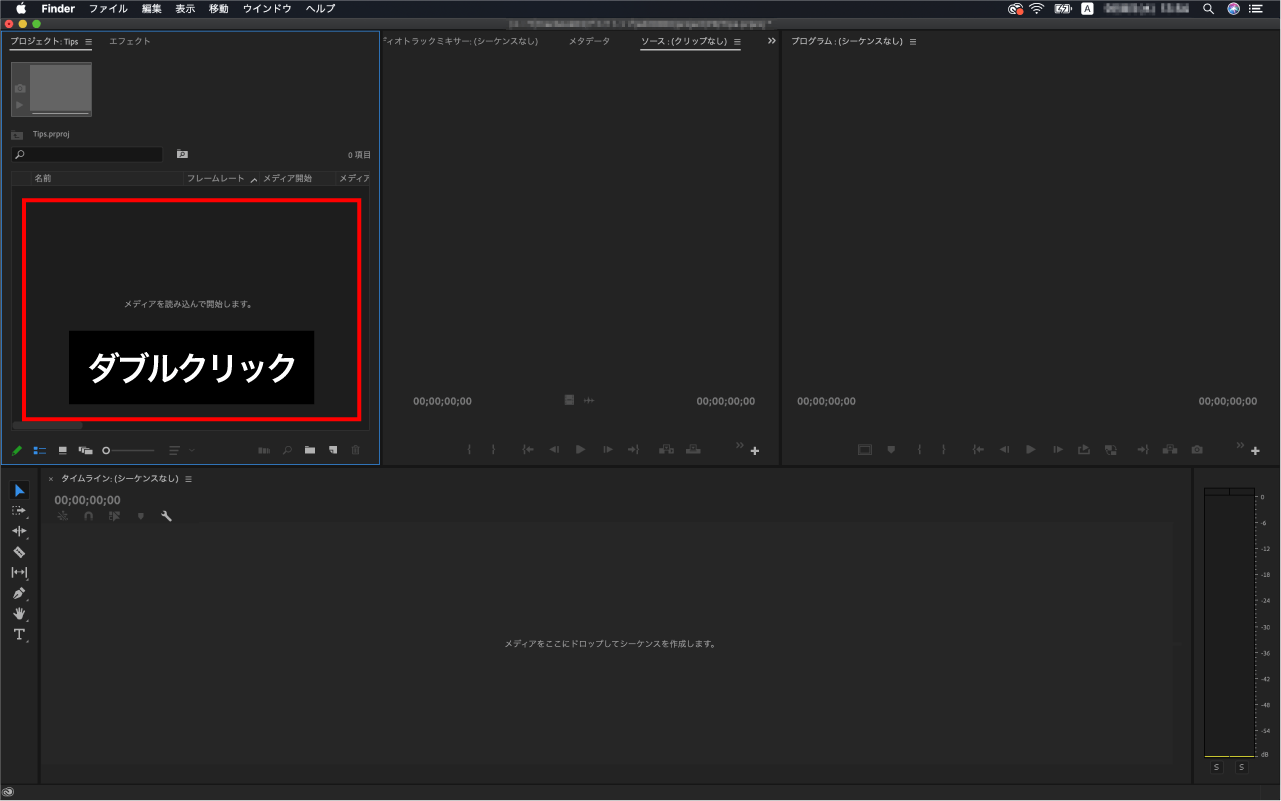Toggle nest sequence insert mode icon
Viewport: 1281px width, 801px height.
[63, 516]
